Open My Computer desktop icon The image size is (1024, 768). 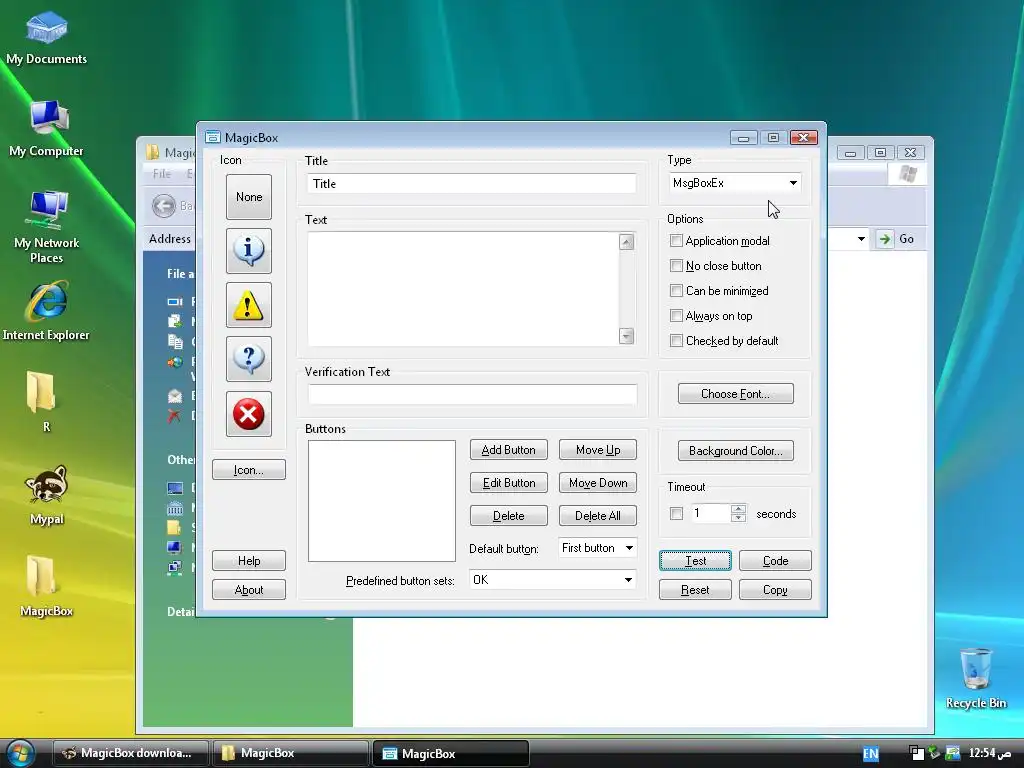click(46, 129)
